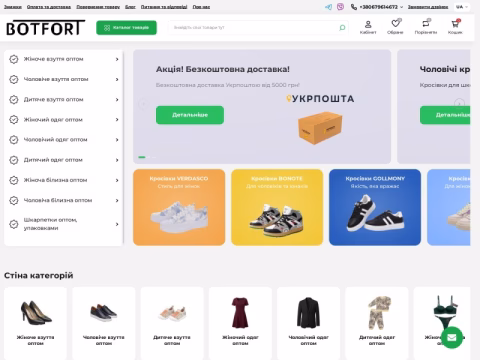Open the Кошик shopping cart icon

click(455, 24)
